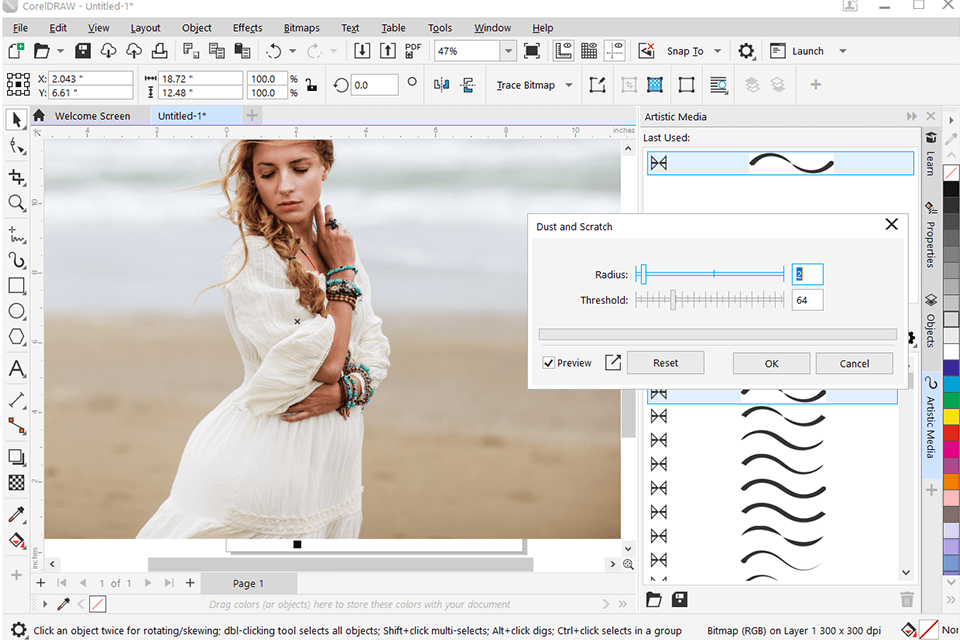Click the Threshold slider track
This screenshot has height=640, width=960.
(710, 300)
